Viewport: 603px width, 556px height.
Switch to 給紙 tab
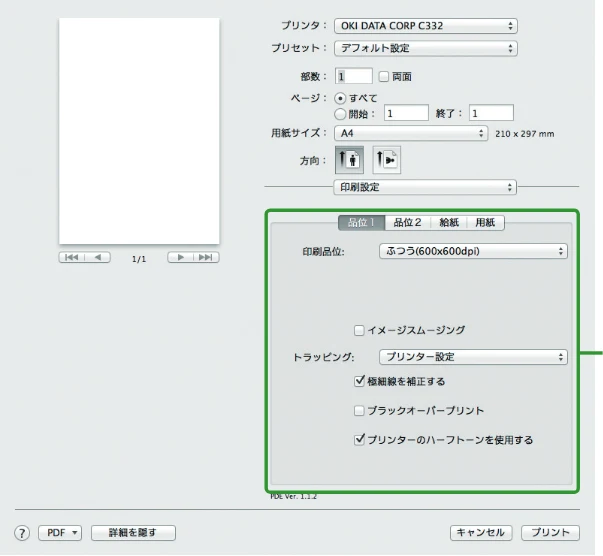pyautogui.click(x=449, y=223)
